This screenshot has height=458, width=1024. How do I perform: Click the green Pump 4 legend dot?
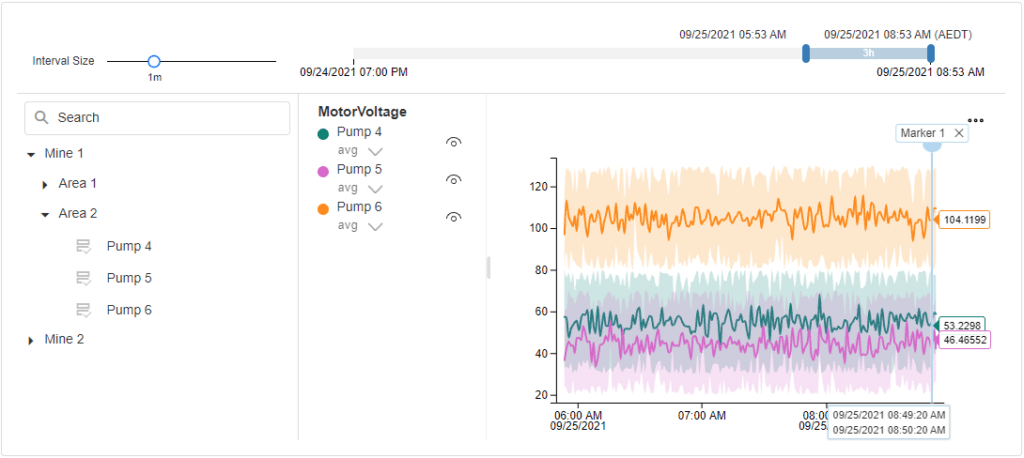tap(323, 133)
